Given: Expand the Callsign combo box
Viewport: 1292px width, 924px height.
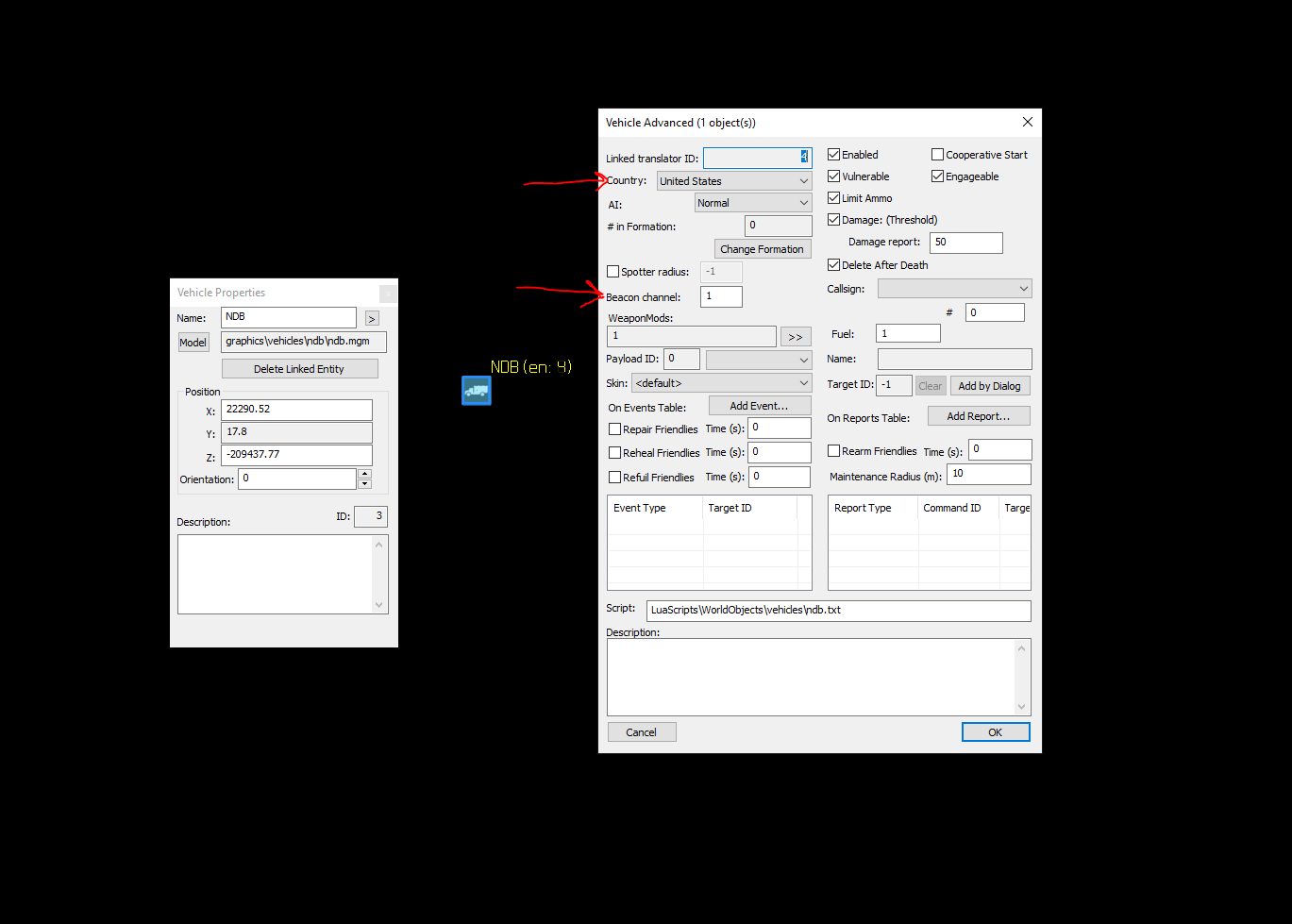Looking at the screenshot, I should tap(954, 289).
